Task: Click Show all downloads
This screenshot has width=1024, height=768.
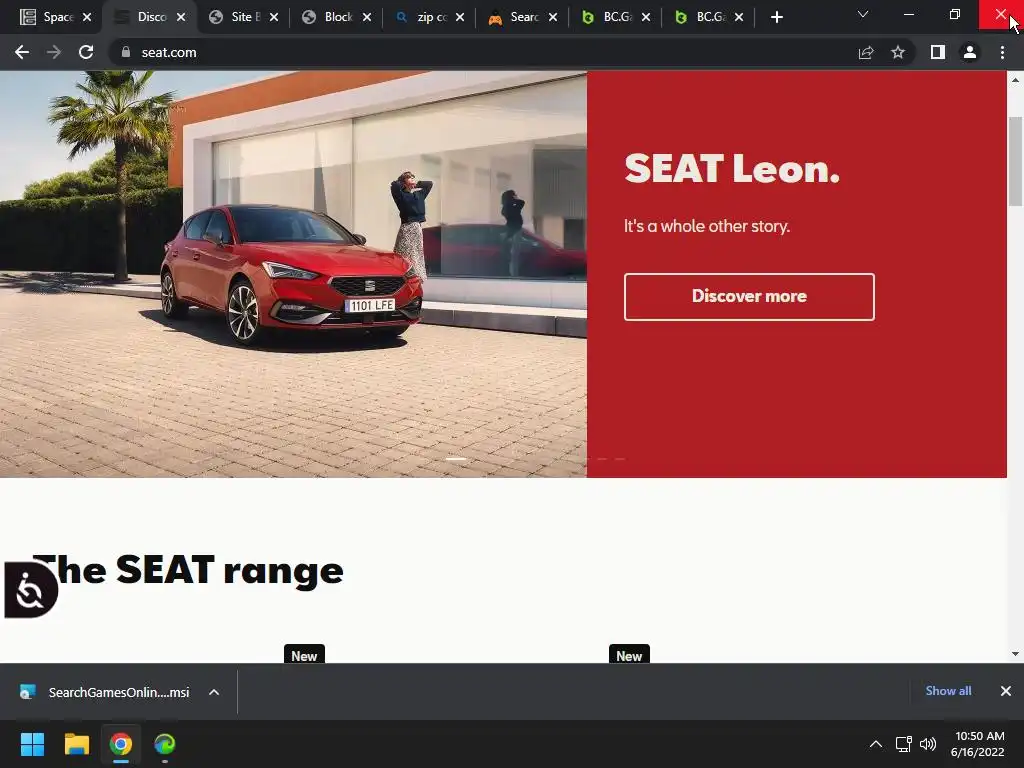Action: click(x=948, y=691)
